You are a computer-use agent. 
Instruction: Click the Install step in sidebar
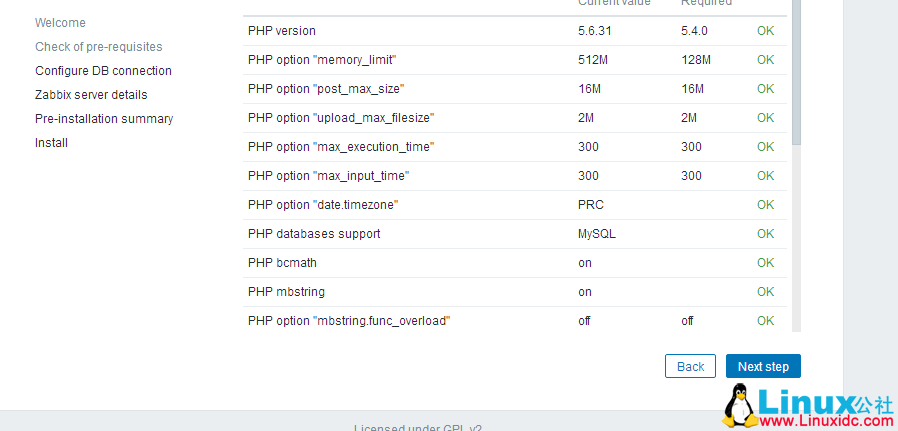51,143
